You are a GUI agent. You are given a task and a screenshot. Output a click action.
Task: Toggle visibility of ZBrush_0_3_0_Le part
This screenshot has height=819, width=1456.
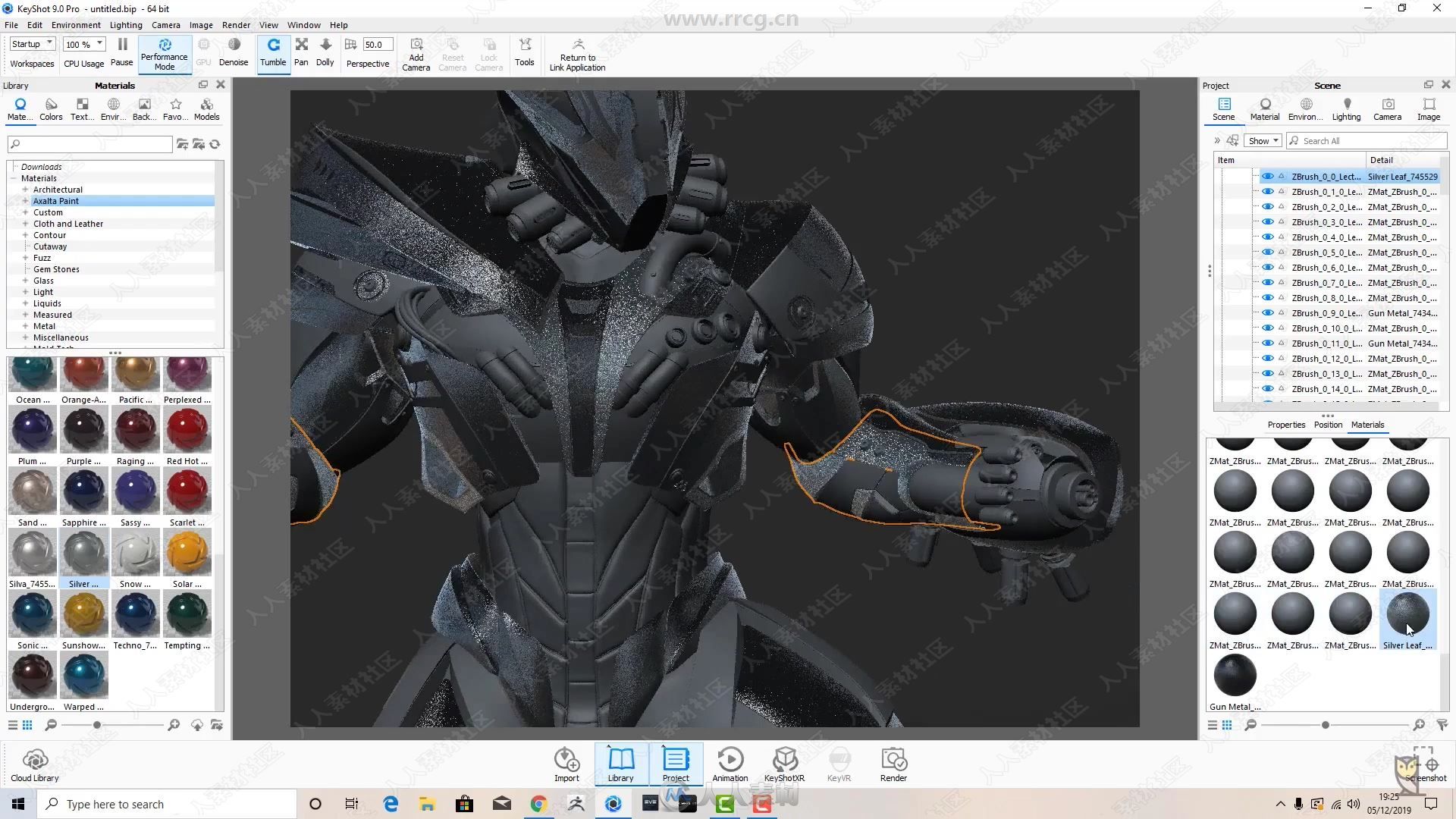click(x=1267, y=222)
